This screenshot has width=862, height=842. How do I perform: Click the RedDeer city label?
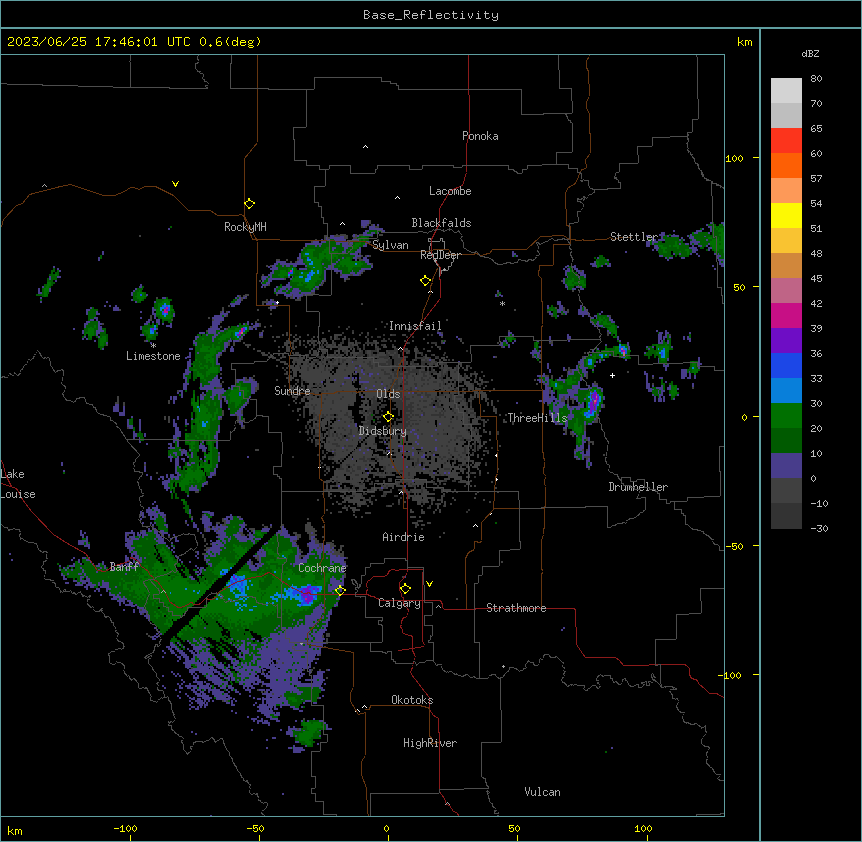tap(440, 255)
